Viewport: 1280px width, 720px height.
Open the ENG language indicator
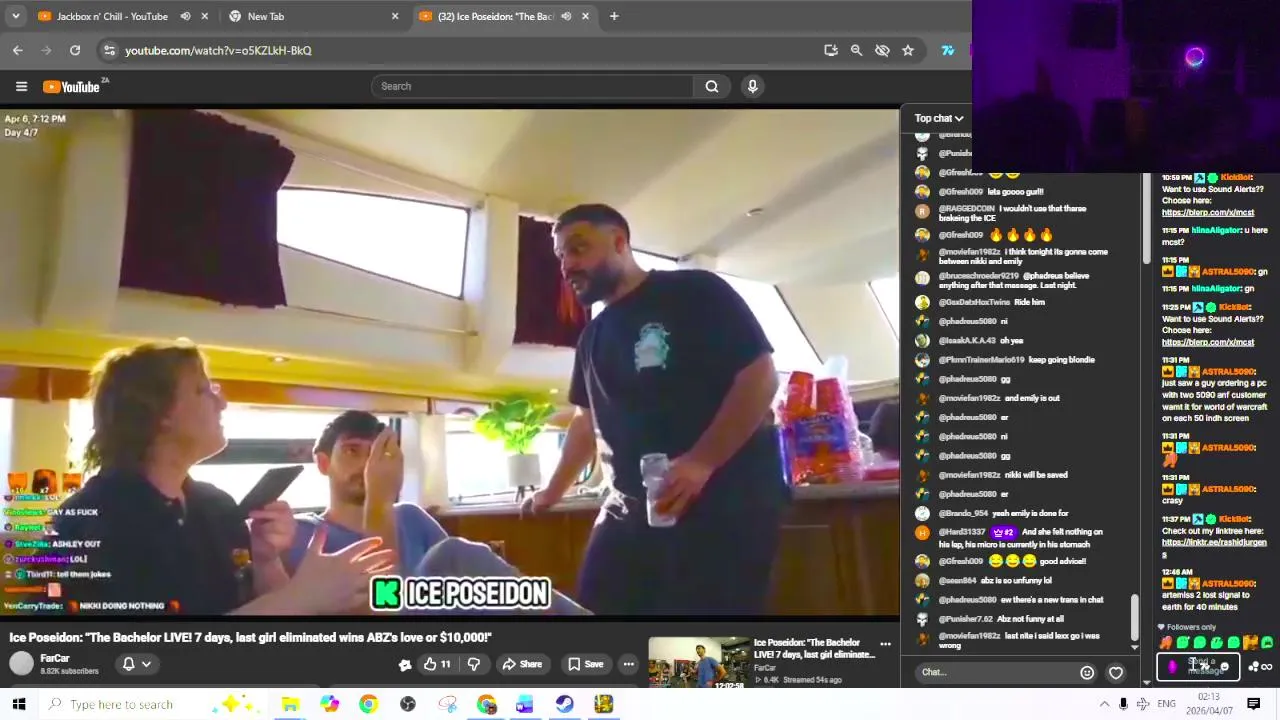click(1166, 704)
